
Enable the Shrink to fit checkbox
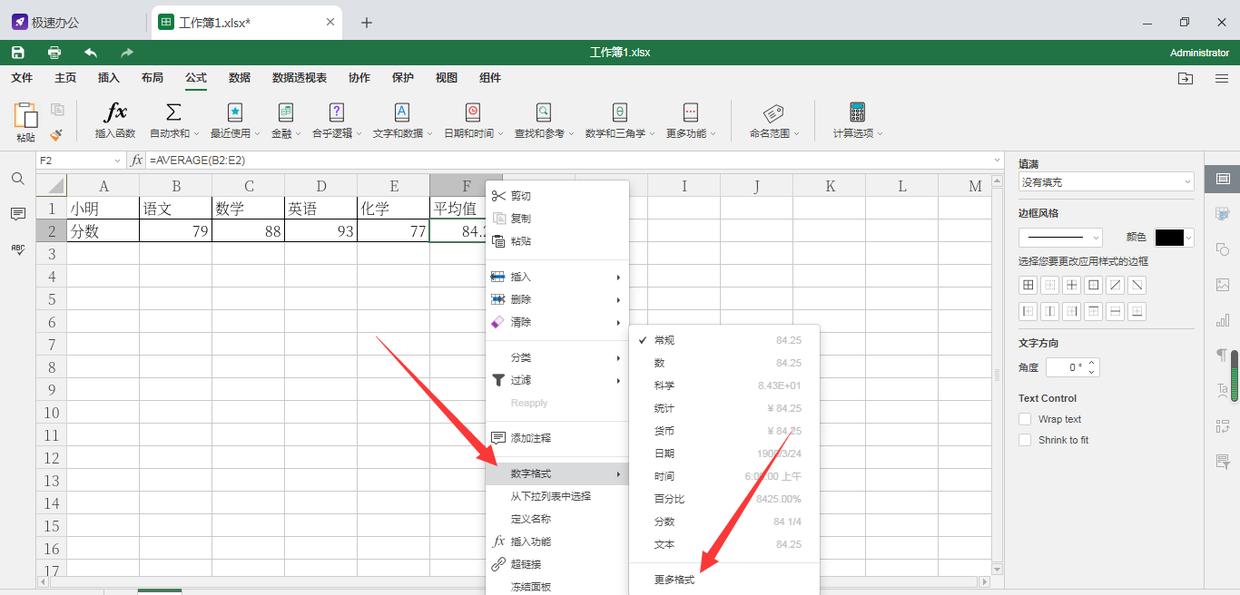1024,440
